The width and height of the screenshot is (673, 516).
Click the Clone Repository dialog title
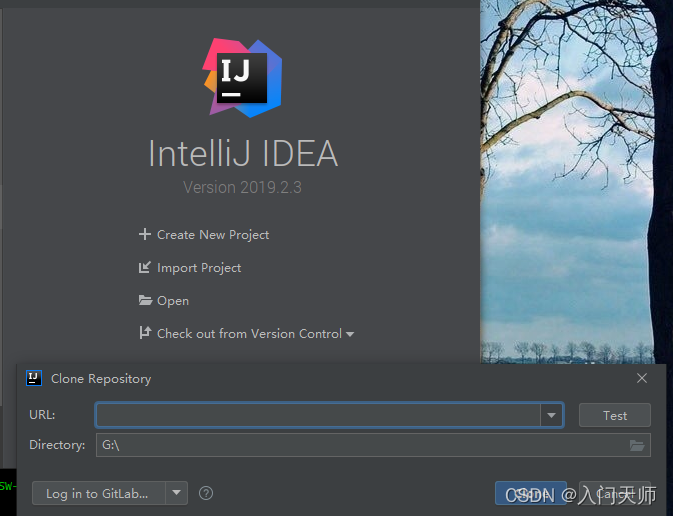pos(101,379)
